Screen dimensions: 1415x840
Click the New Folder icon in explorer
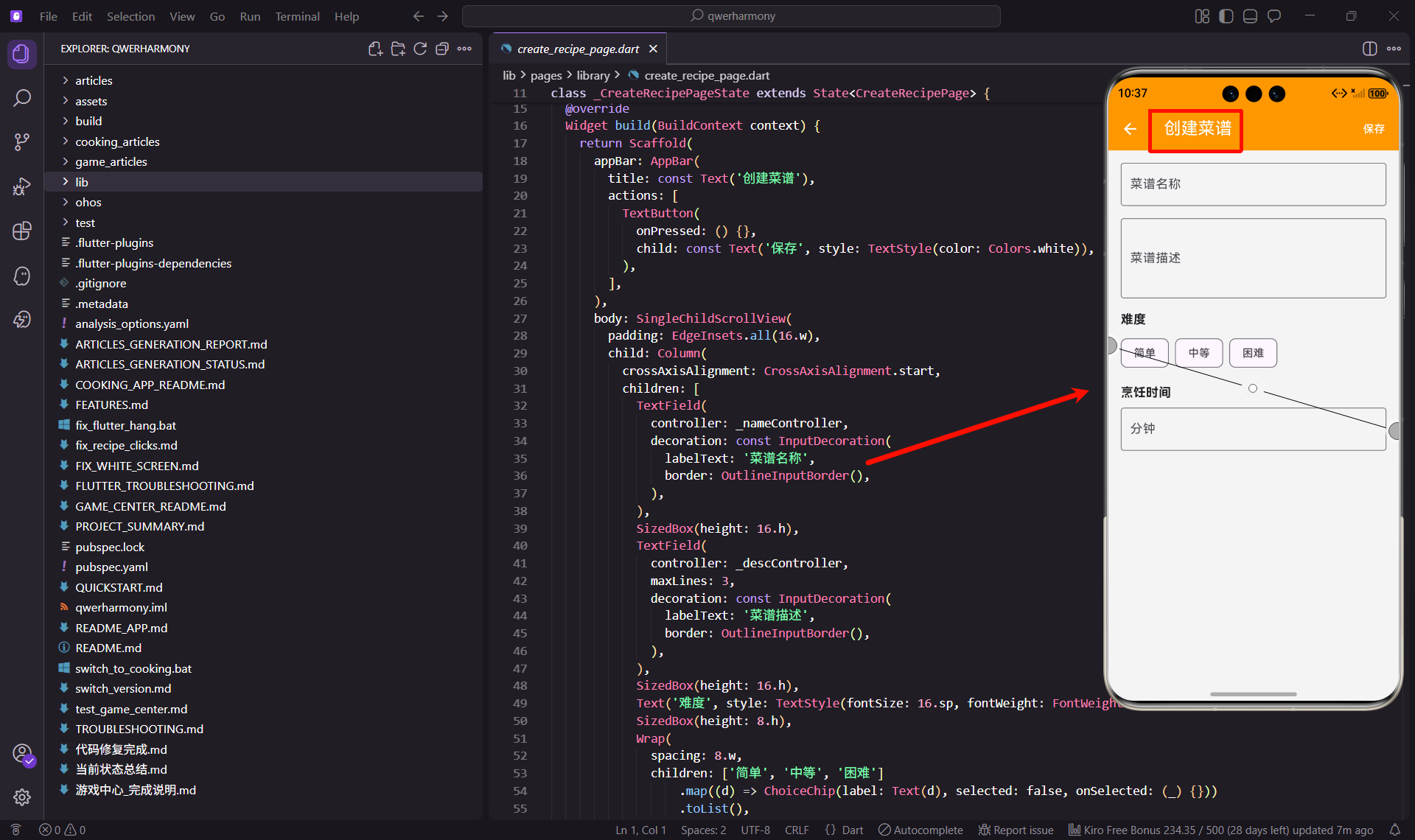[x=398, y=49]
